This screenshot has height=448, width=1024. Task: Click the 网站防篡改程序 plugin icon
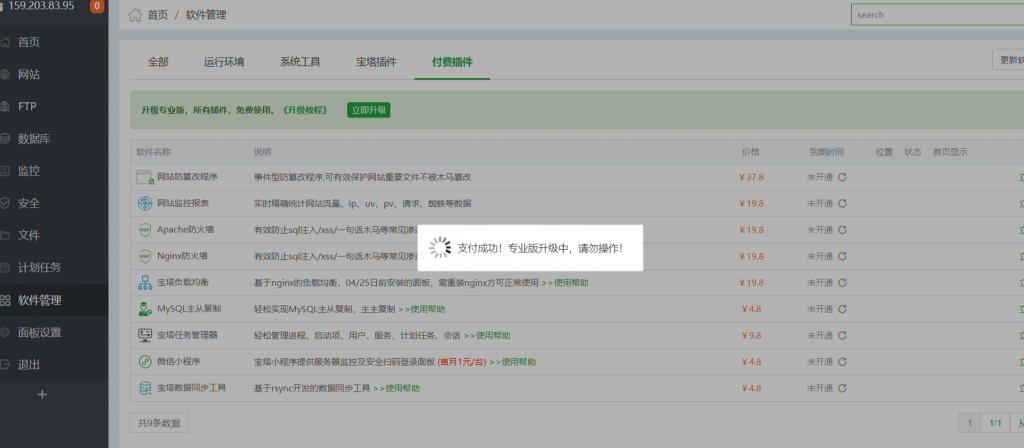coord(144,177)
